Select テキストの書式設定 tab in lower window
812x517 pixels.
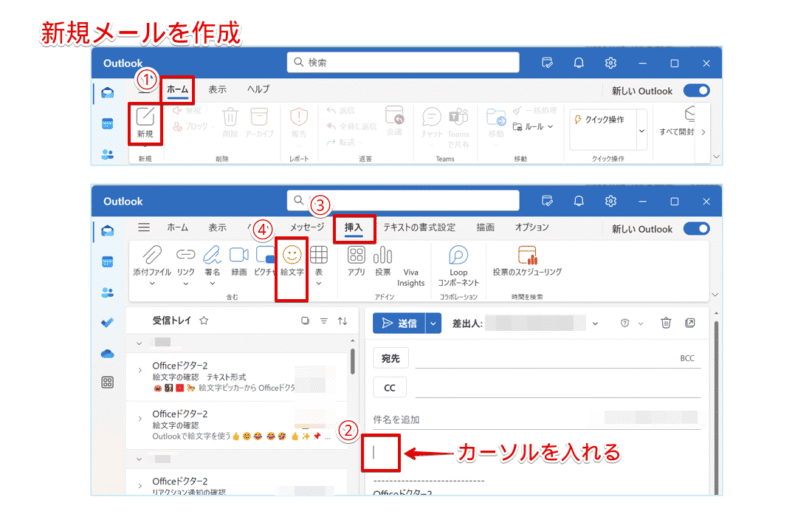coord(419,227)
